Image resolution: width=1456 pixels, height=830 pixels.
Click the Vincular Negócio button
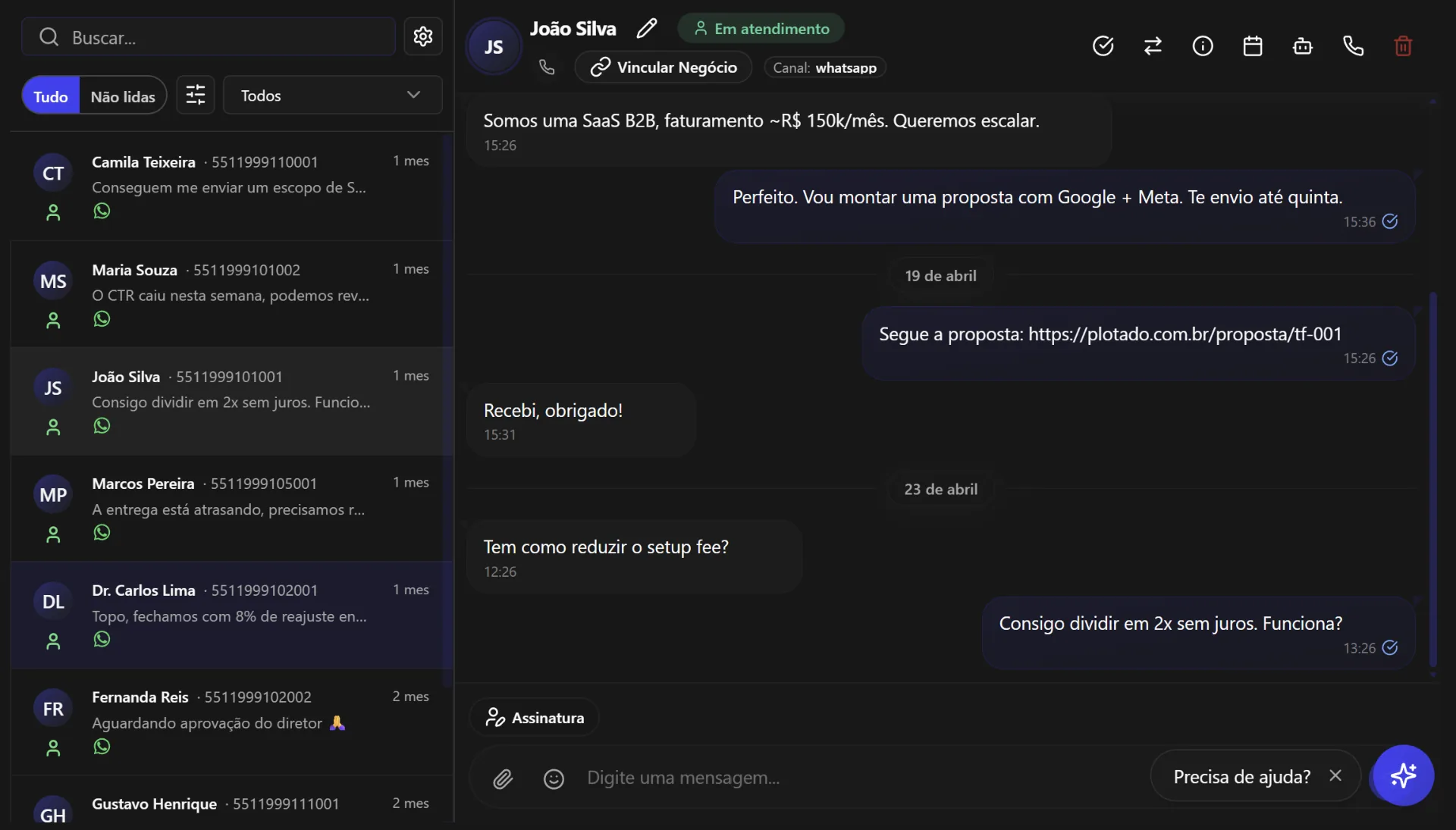(x=664, y=67)
